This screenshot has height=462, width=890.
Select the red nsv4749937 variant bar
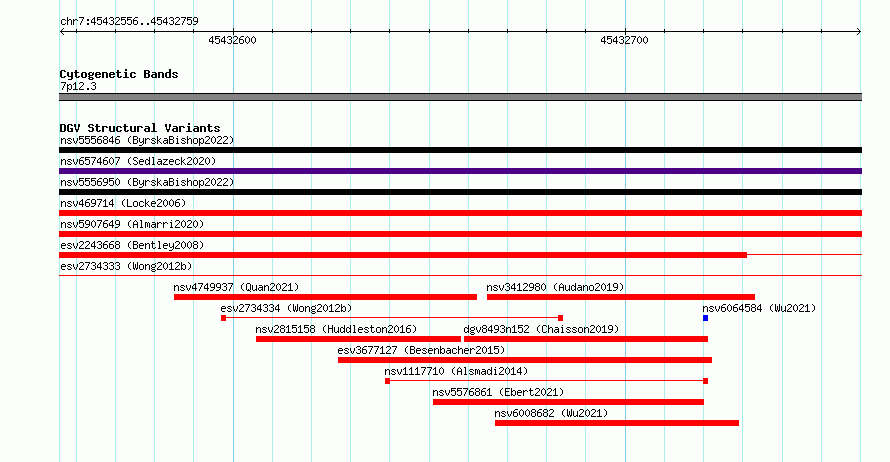coord(325,297)
